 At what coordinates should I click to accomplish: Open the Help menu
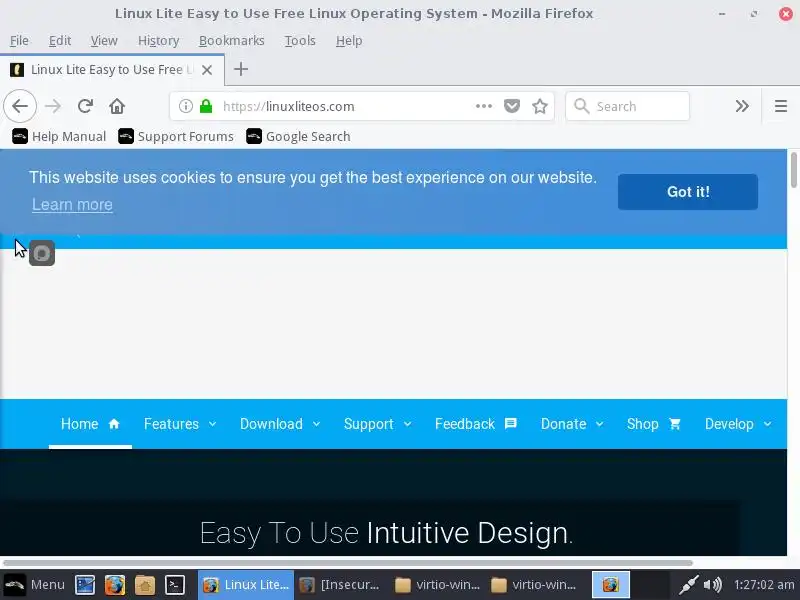click(x=349, y=40)
